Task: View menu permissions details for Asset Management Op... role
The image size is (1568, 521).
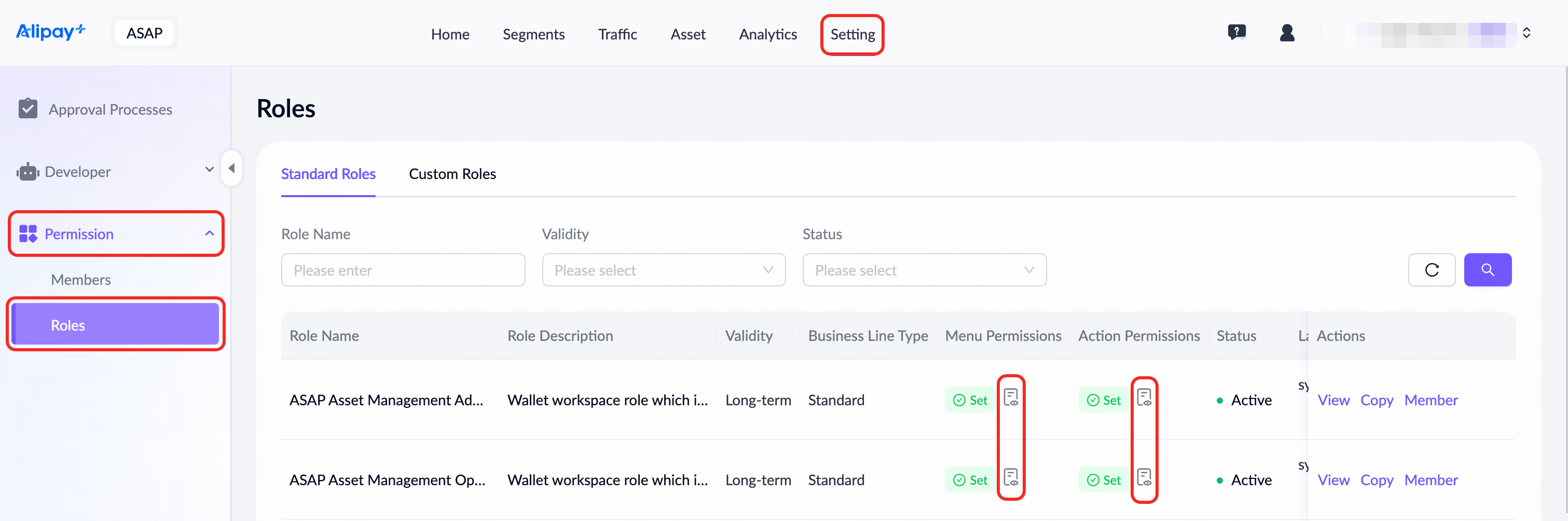Action: pos(1010,478)
